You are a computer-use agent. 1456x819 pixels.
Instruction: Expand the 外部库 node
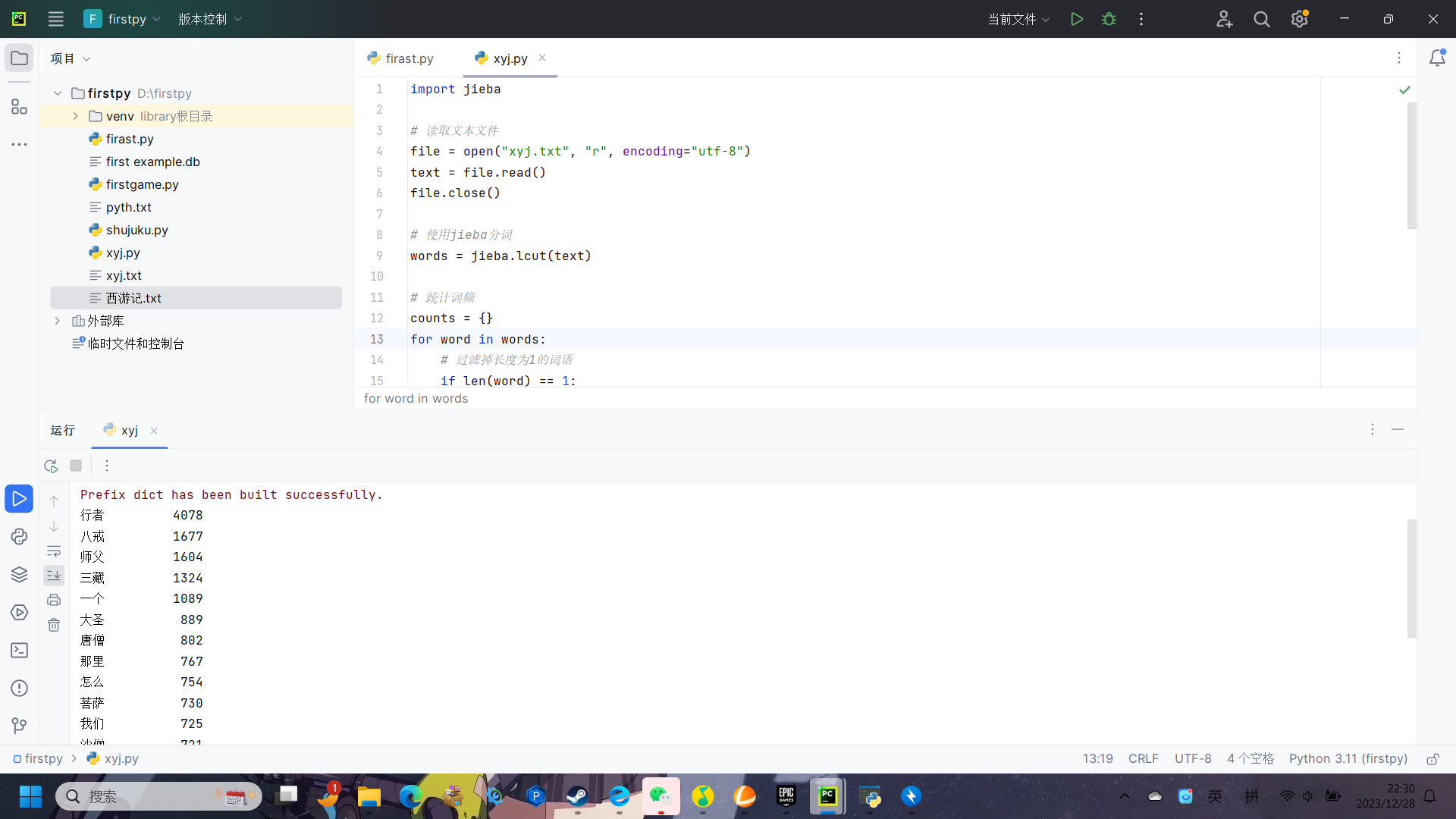(x=58, y=321)
